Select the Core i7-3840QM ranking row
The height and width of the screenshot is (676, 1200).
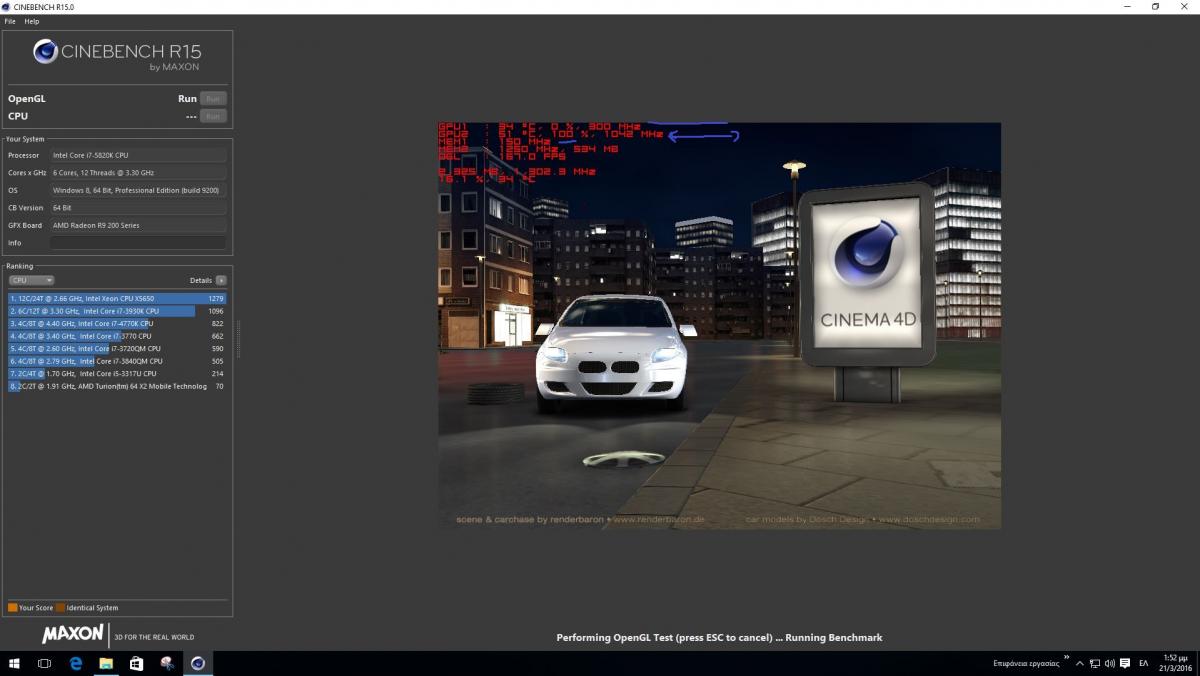pos(117,361)
